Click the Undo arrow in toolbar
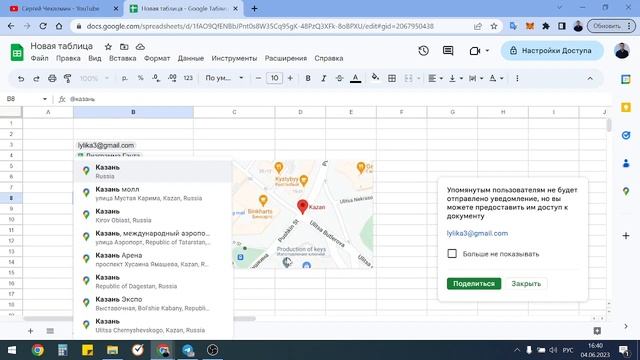Screen dimensions: 640x360 point(21,78)
